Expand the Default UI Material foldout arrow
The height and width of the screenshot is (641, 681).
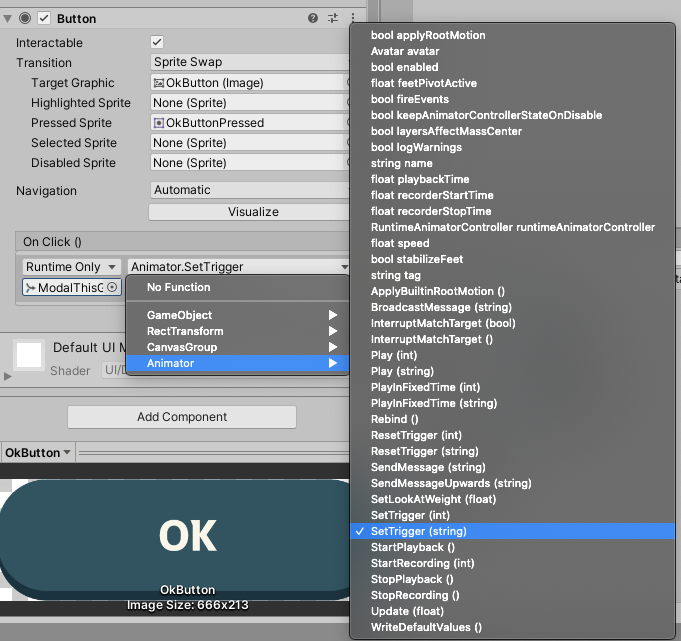pos(7,376)
